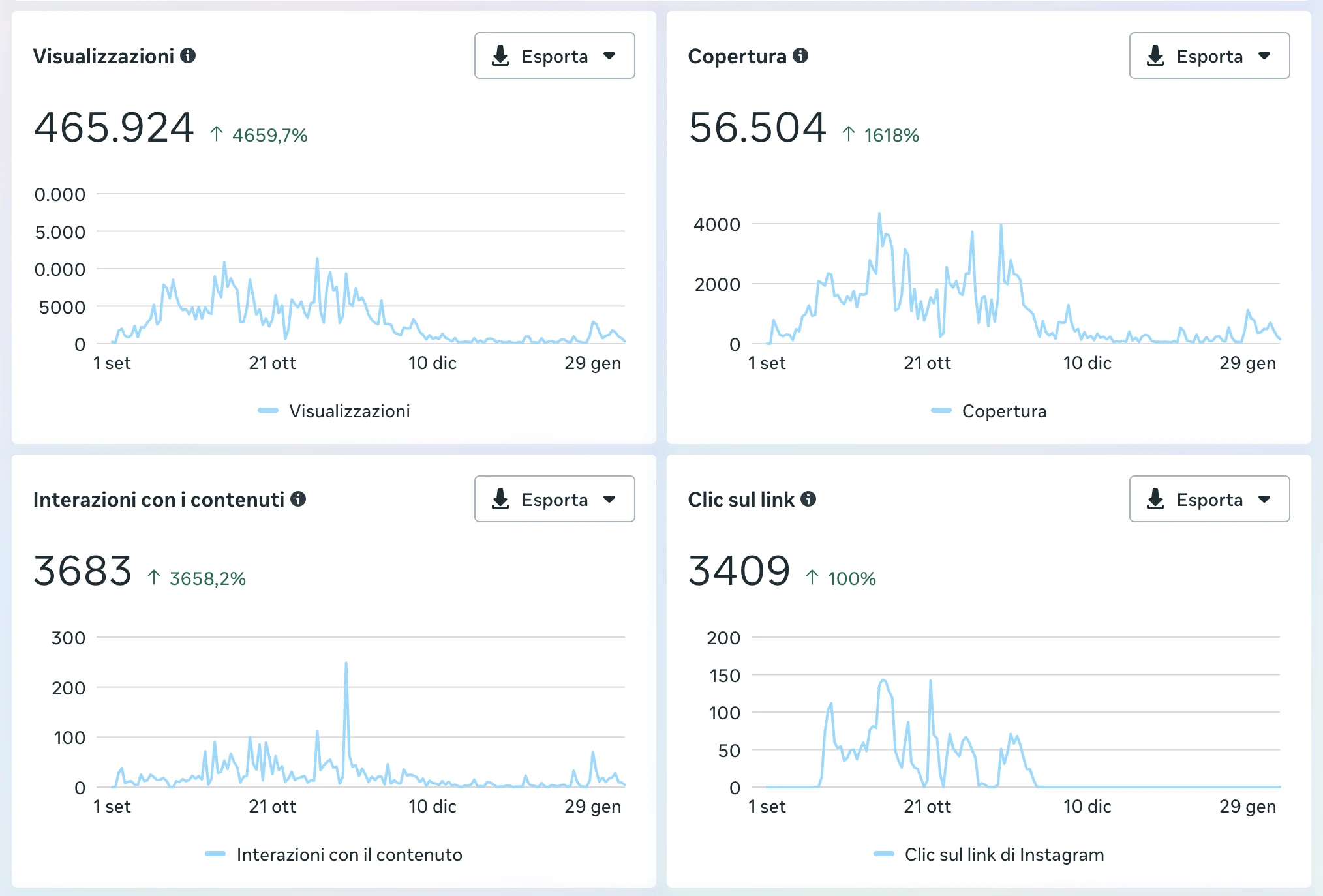Expand Esporta dropdown arrow in Copertura card
The width and height of the screenshot is (1323, 896).
coord(1265,56)
